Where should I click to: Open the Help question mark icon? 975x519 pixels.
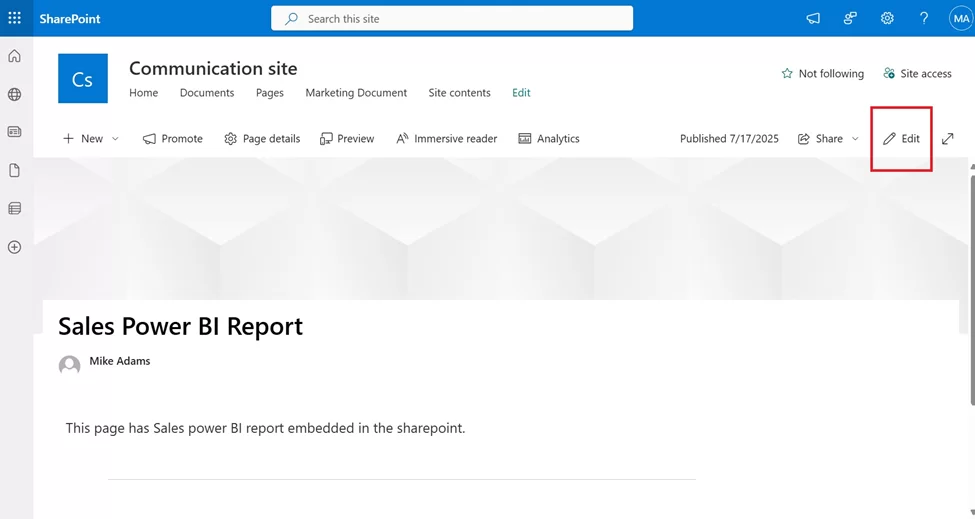click(924, 18)
